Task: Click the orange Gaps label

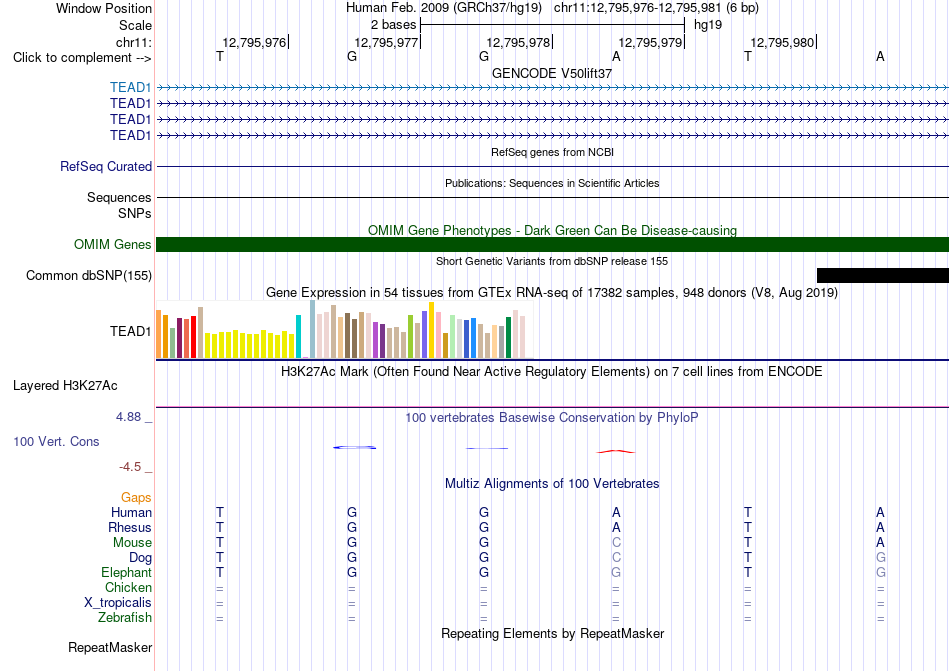Action: pos(136,497)
